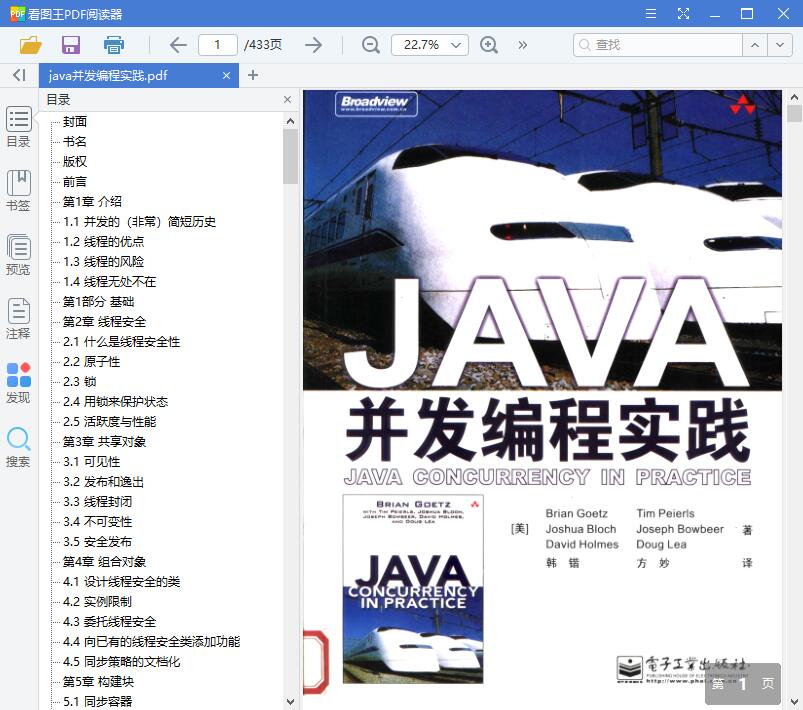Open the 搜索 search sidebar panel
This screenshot has height=710, width=803.
pos(18,447)
